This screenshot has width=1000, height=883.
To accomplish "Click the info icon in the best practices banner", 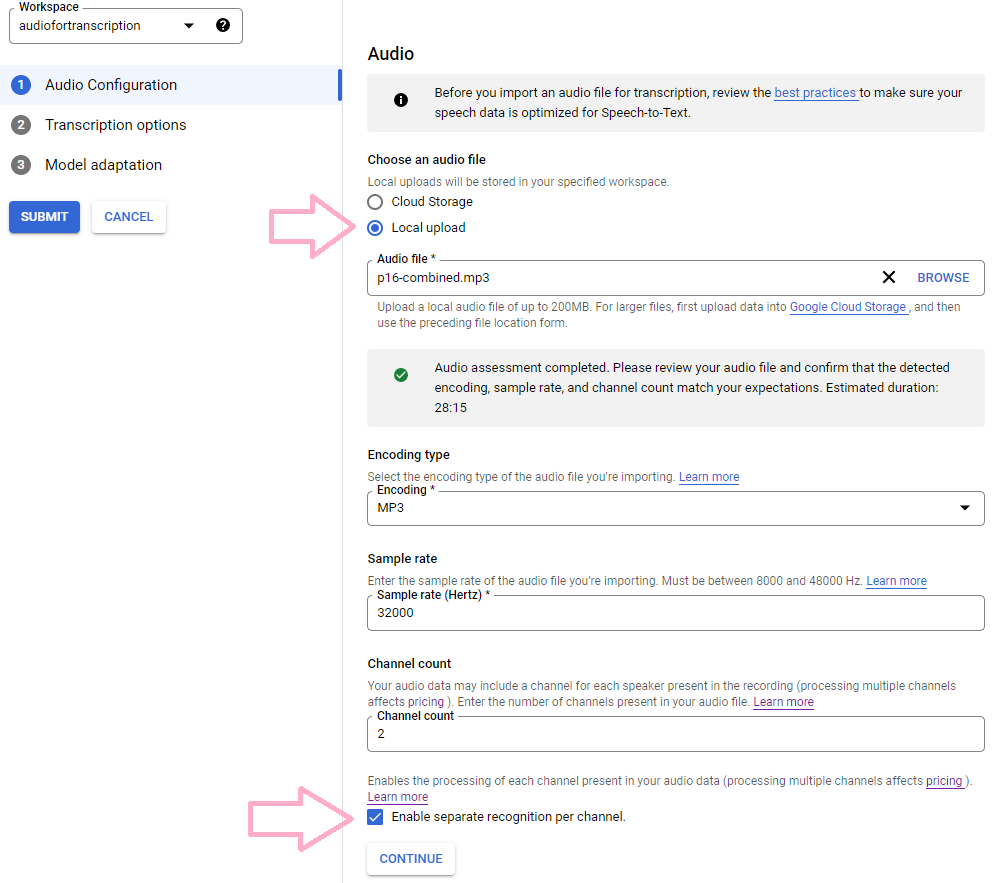I will pos(401,101).
